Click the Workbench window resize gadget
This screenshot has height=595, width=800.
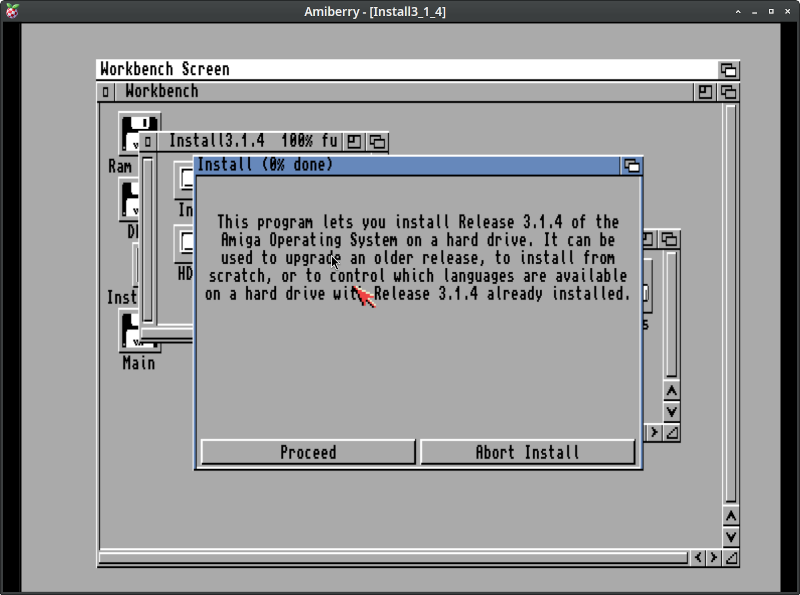coord(731,558)
